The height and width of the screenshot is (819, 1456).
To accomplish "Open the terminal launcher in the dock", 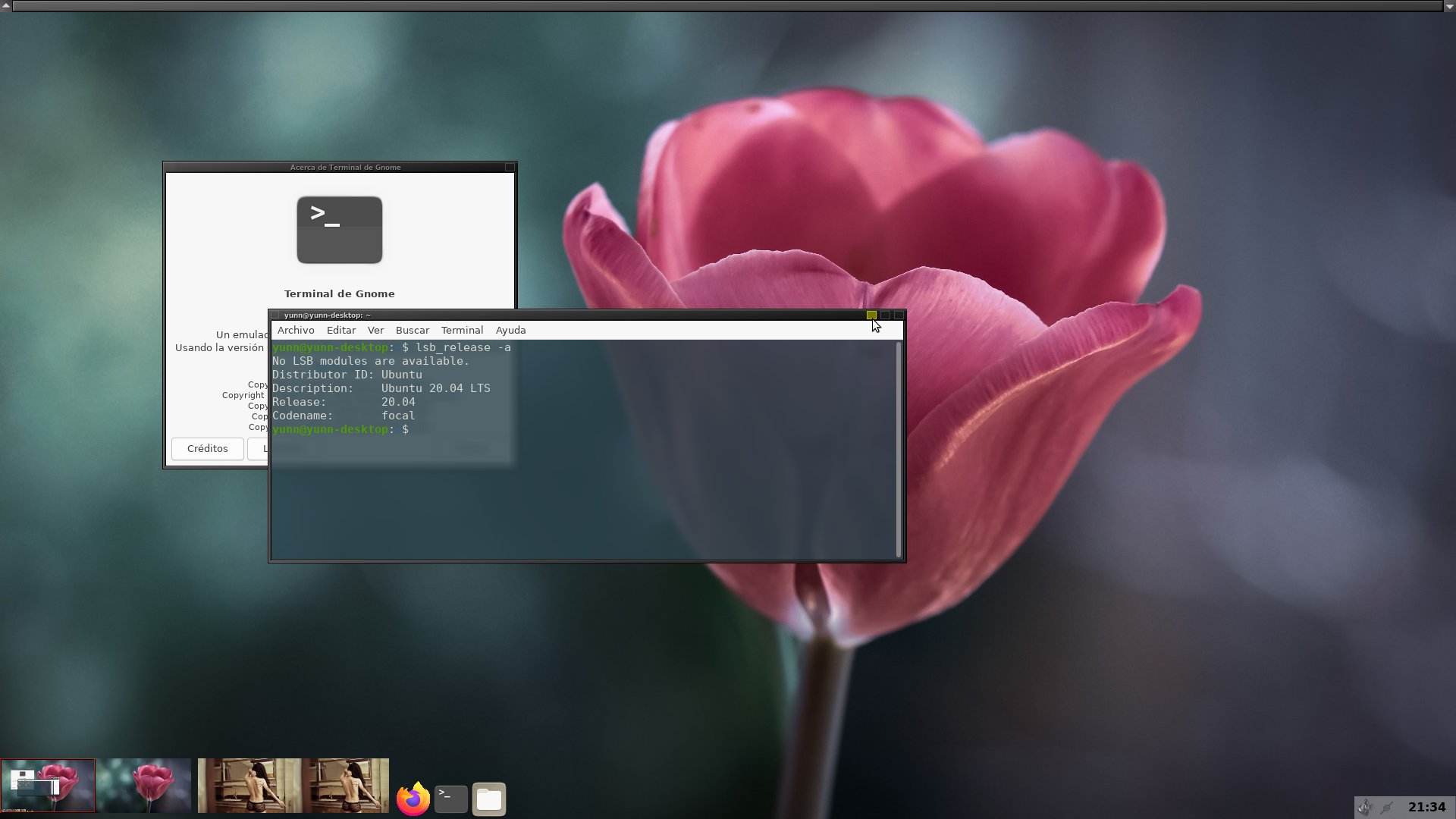I will (x=450, y=799).
